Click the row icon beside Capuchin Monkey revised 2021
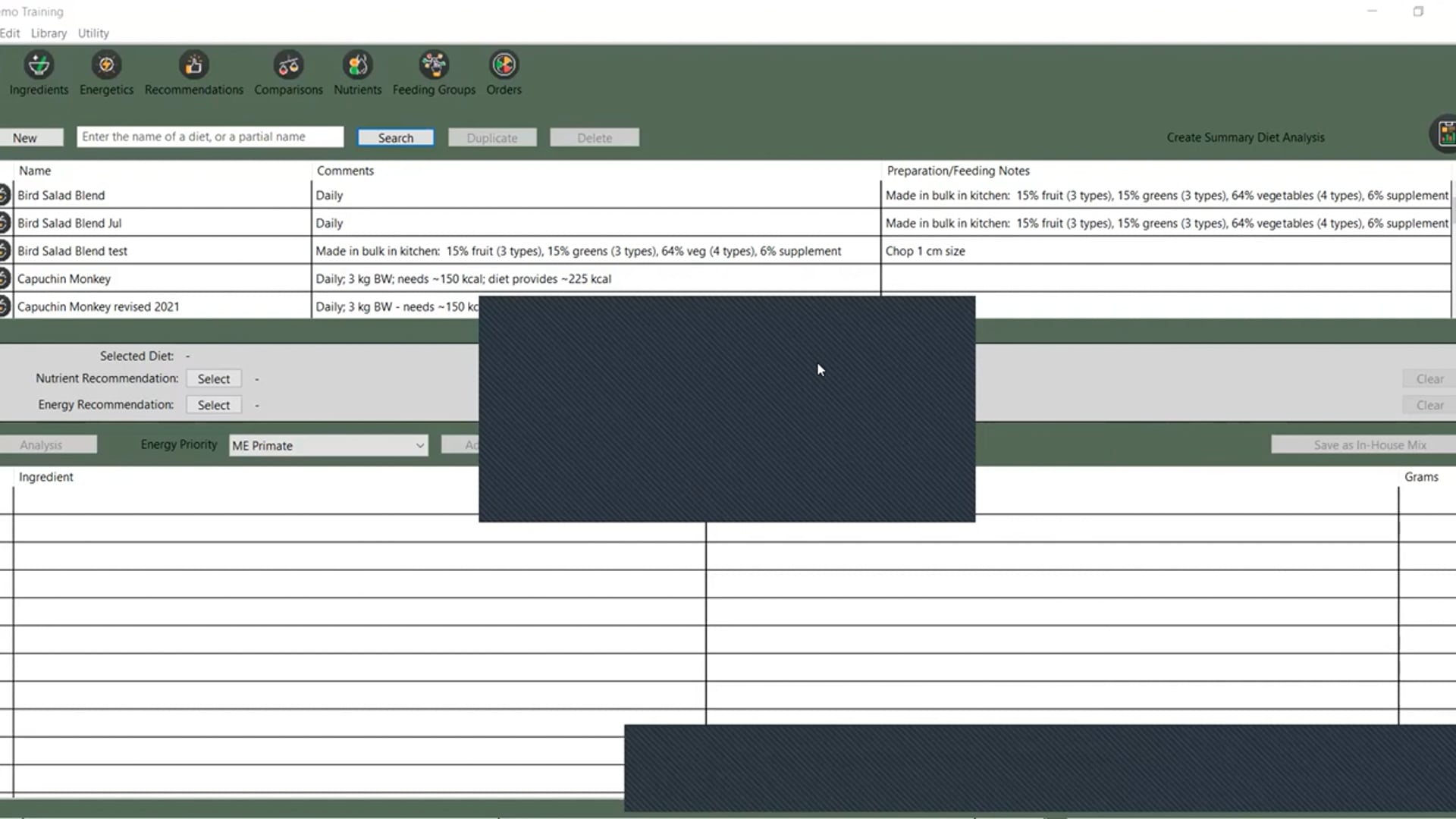The height and width of the screenshot is (819, 1456). 5,306
